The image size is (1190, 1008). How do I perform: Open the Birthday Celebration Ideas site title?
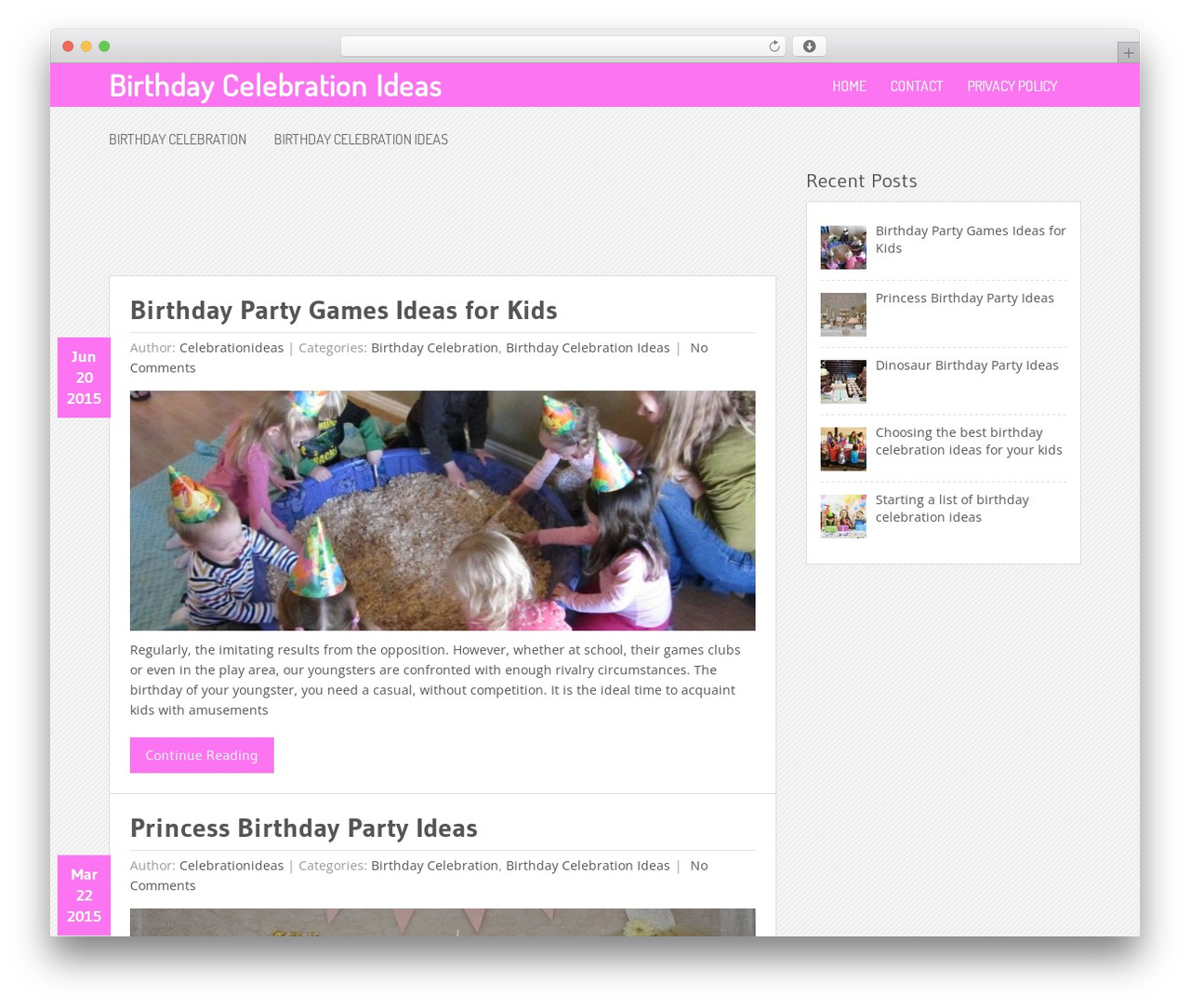point(275,86)
